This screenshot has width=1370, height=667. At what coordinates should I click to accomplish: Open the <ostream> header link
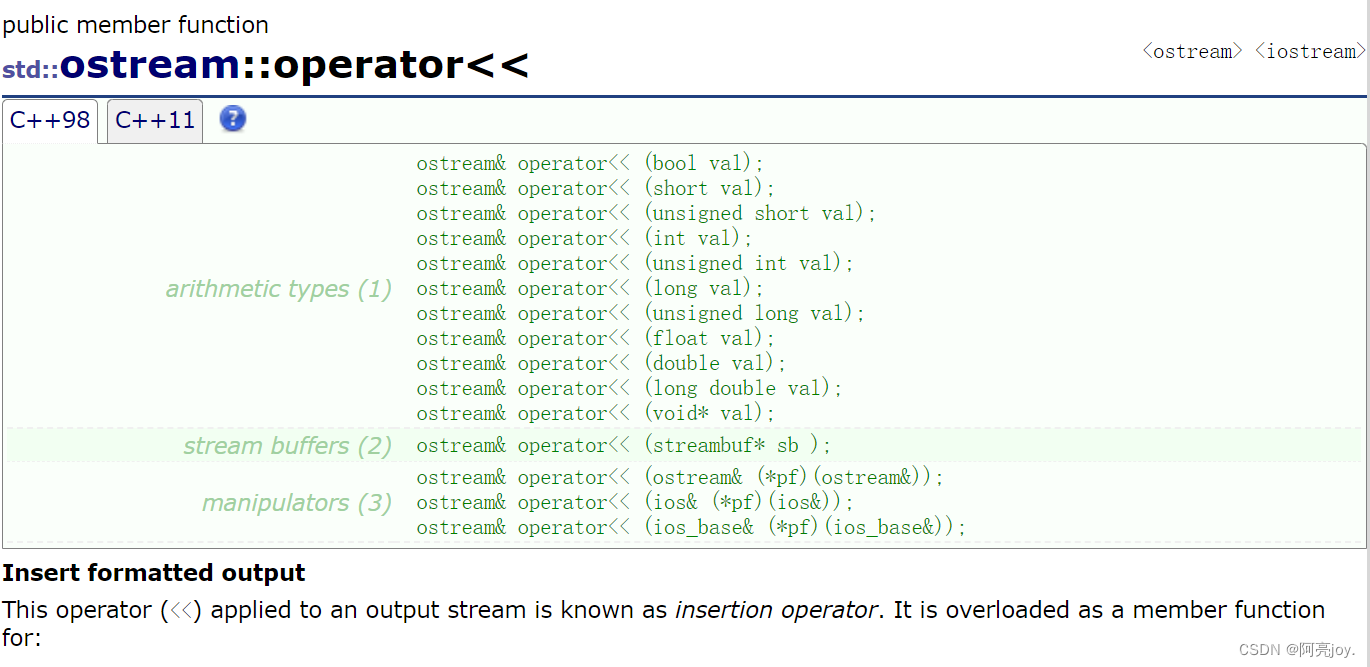click(x=1192, y=51)
